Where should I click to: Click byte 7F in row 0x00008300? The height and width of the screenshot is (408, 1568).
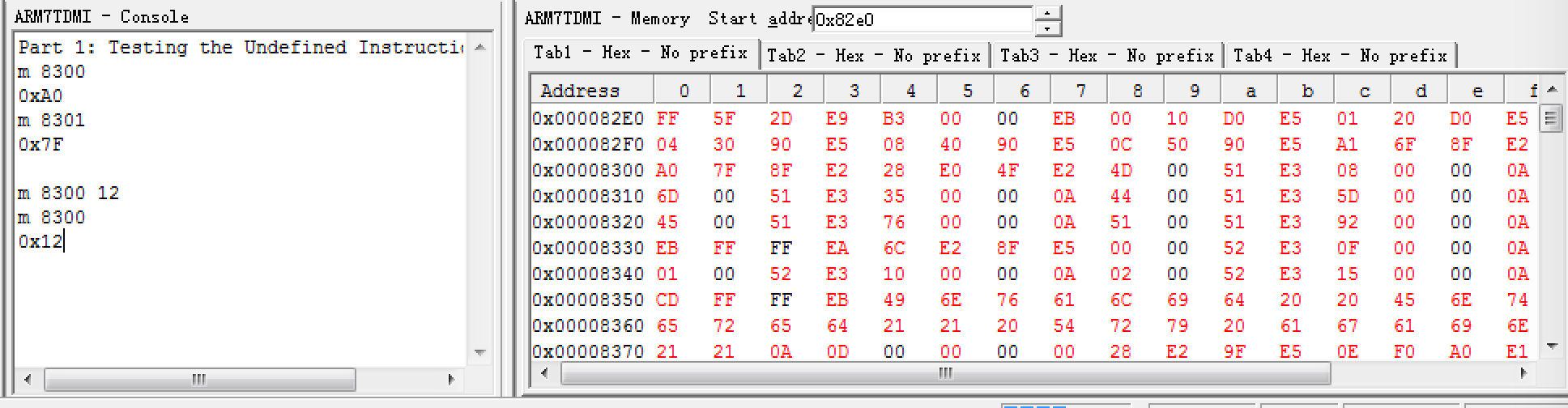pos(724,171)
